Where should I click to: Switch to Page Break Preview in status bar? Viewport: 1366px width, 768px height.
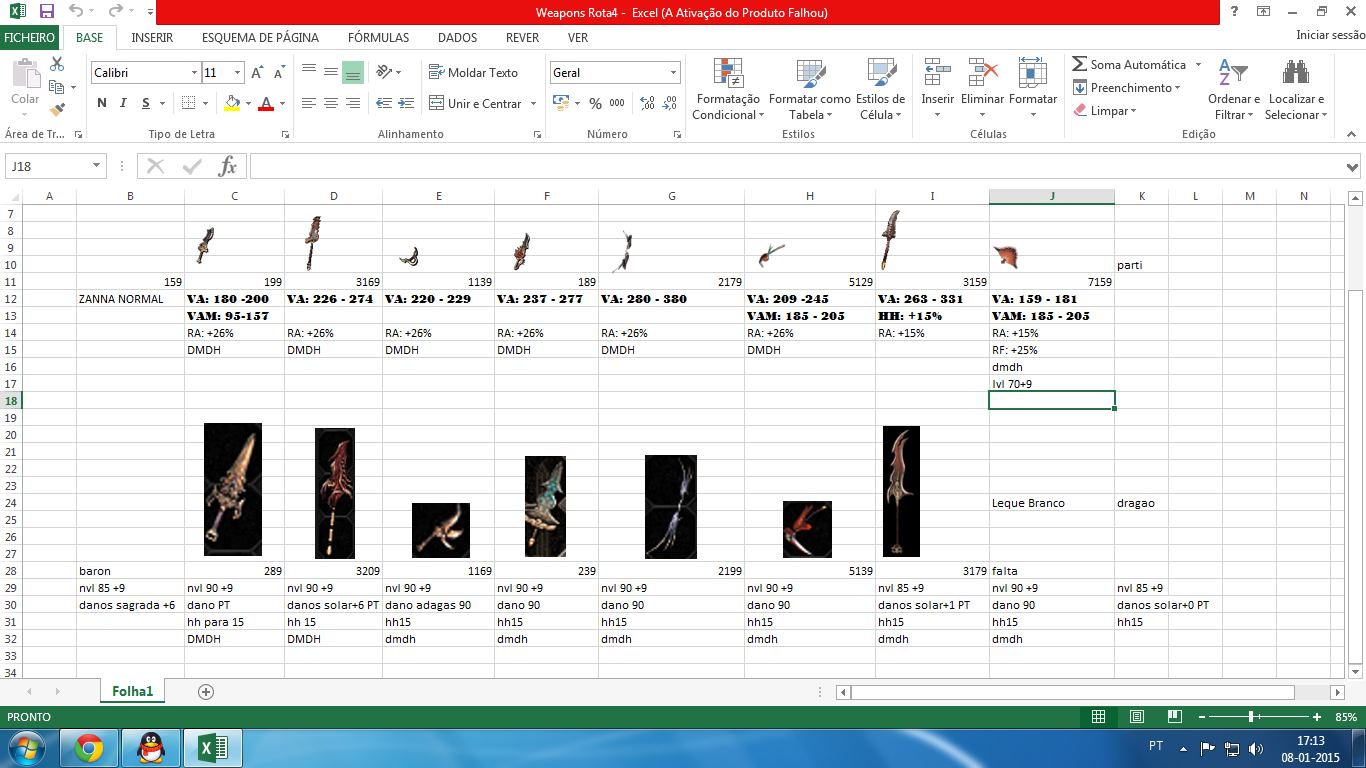point(1174,717)
